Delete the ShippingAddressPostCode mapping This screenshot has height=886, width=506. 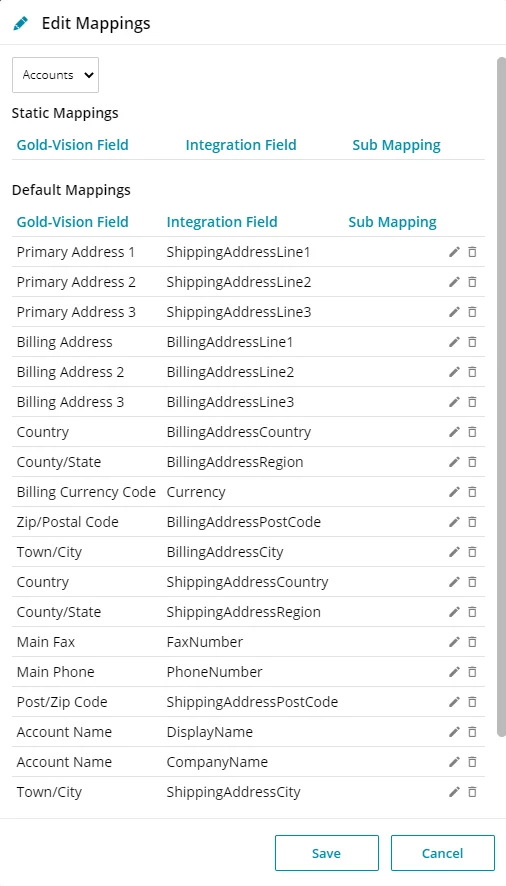(472, 702)
